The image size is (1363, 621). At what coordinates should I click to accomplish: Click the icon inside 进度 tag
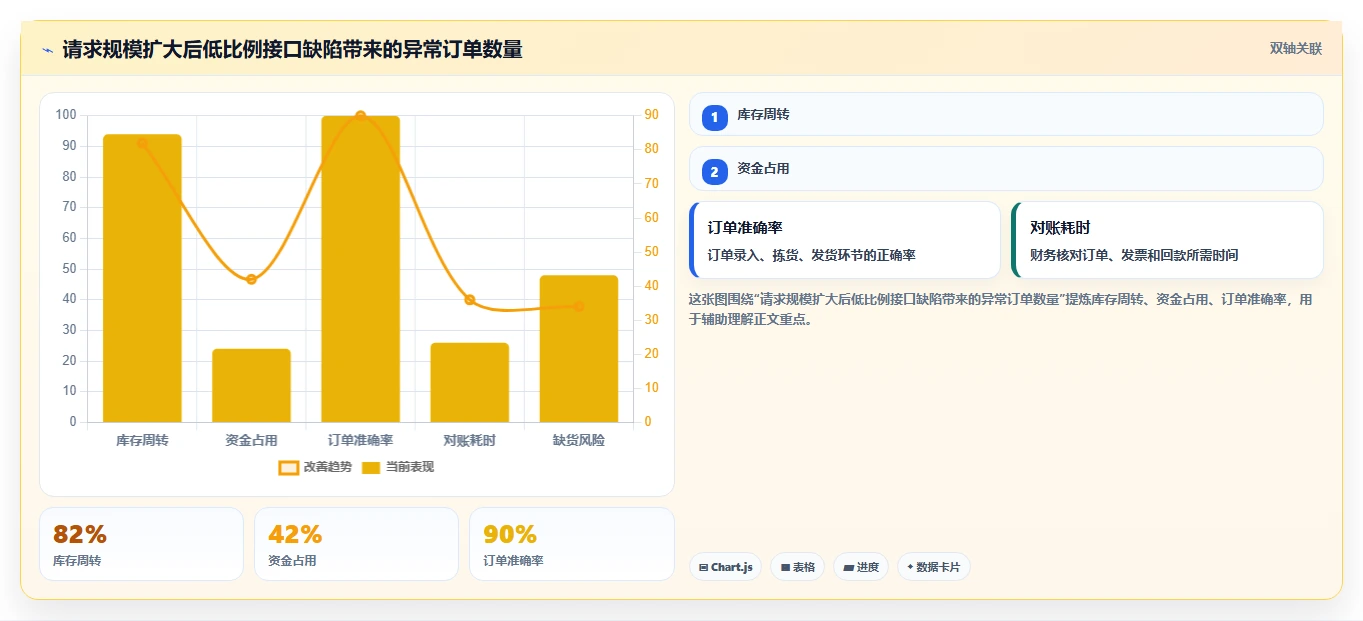[848, 568]
